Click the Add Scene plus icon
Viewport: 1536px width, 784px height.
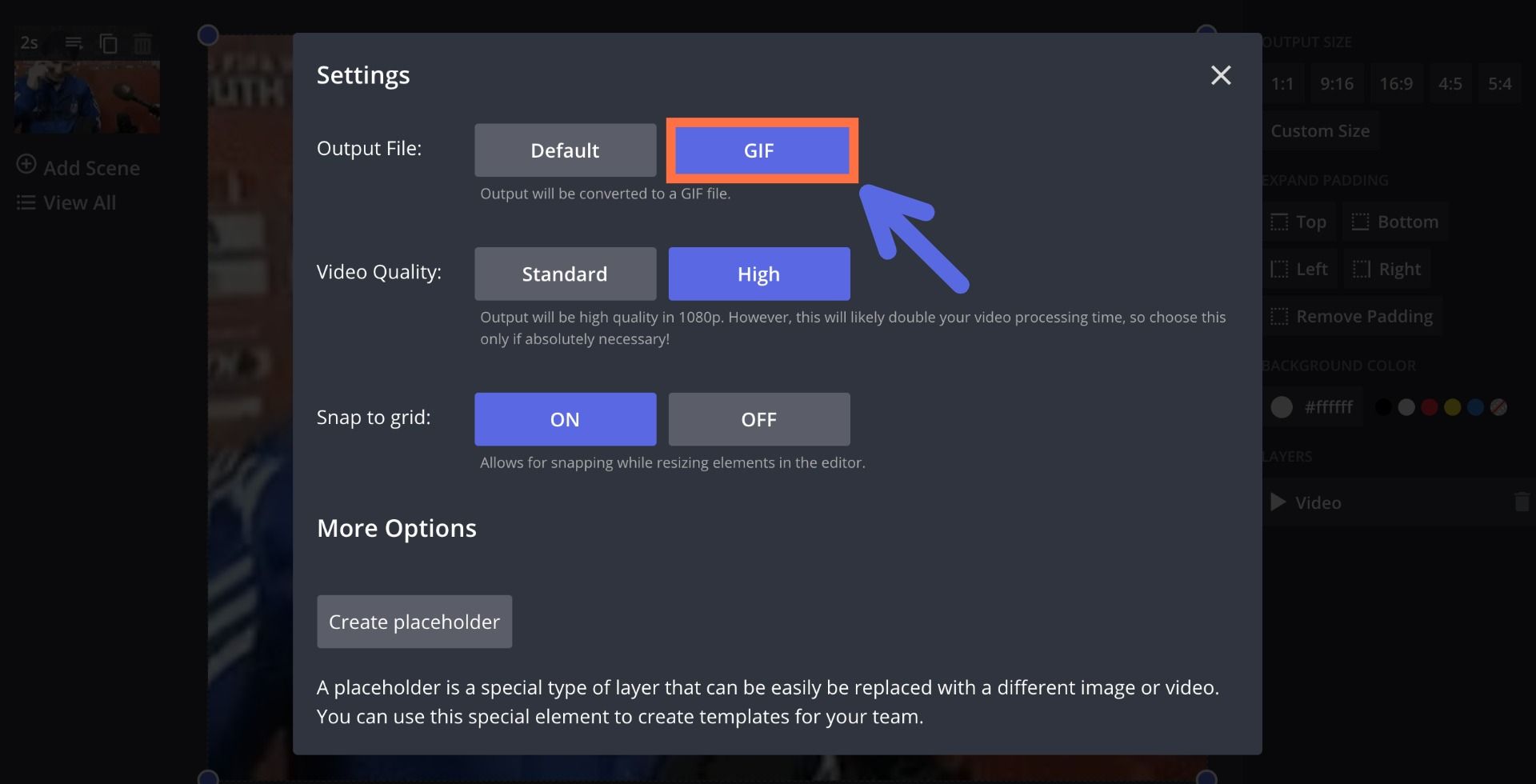coord(26,165)
